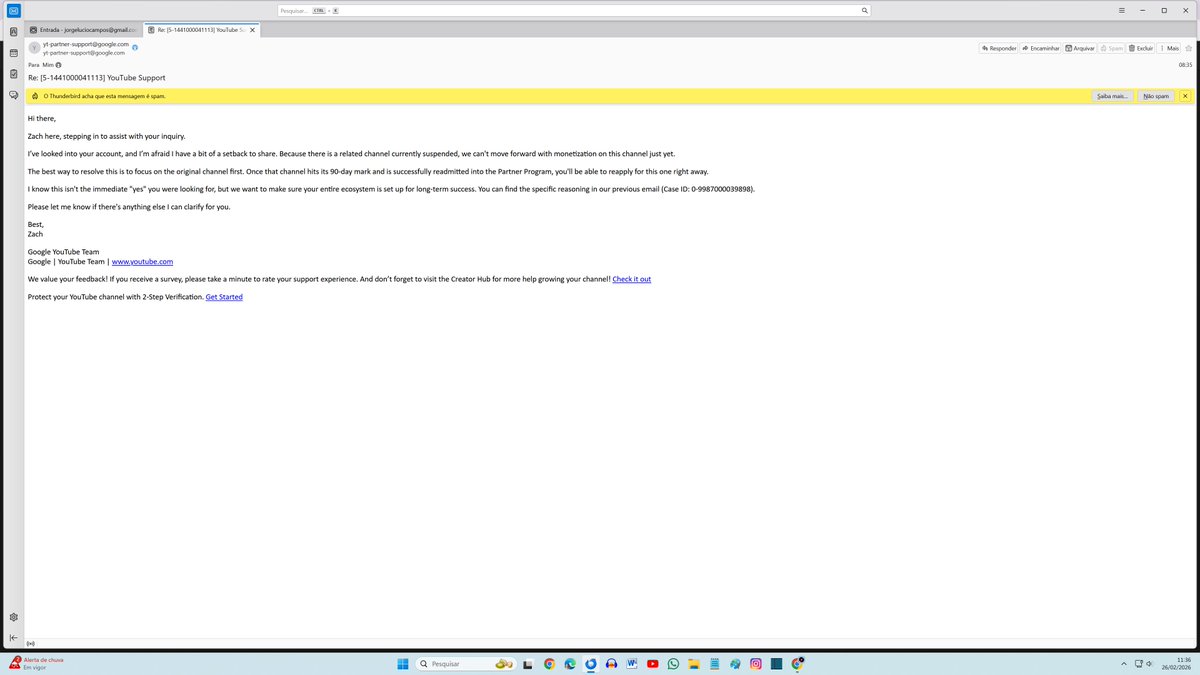Open the Calendar from the left sidebar
This screenshot has height=675, width=1200.
12,52
